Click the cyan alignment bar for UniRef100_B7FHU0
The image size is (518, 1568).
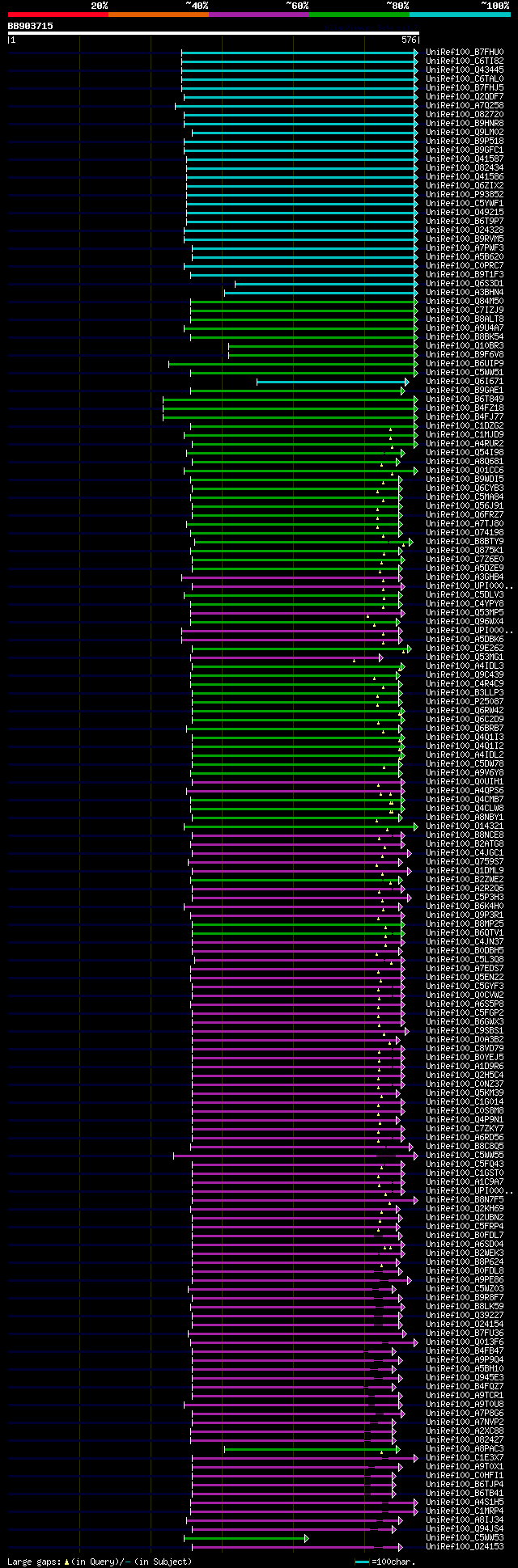(299, 53)
